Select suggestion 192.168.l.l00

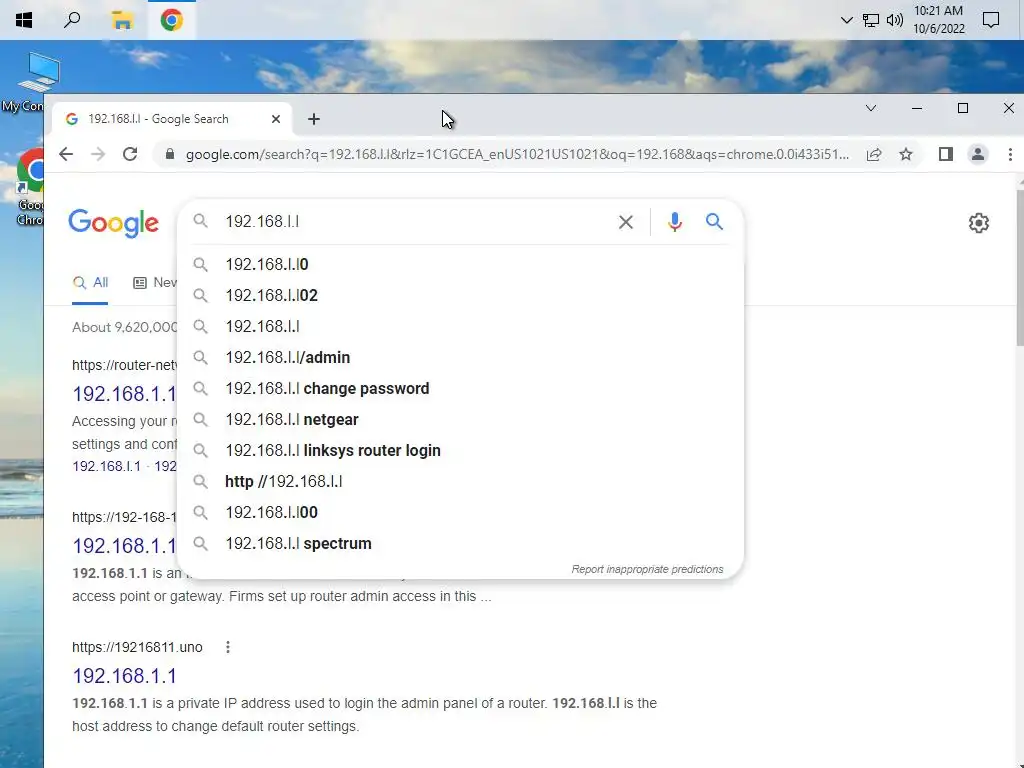[460, 513]
